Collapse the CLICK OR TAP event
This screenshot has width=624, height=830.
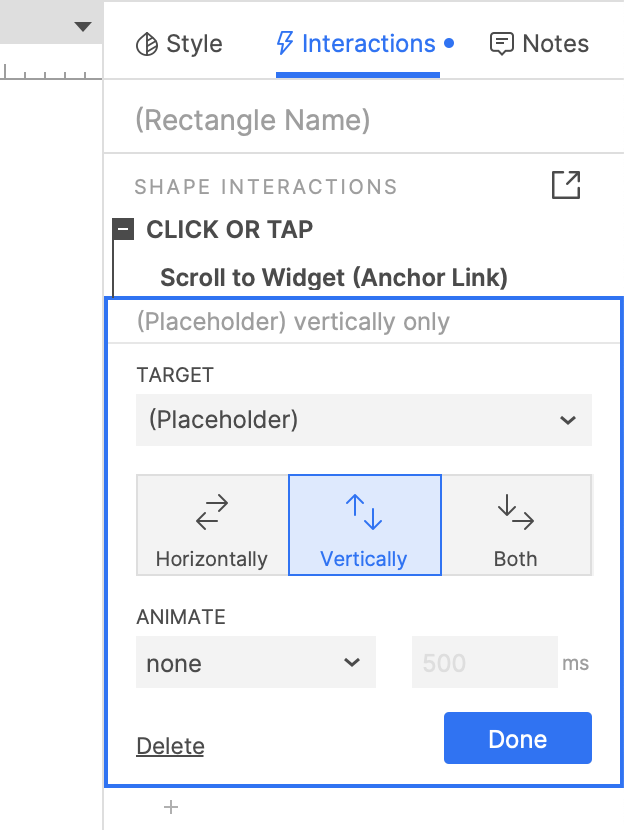(124, 230)
